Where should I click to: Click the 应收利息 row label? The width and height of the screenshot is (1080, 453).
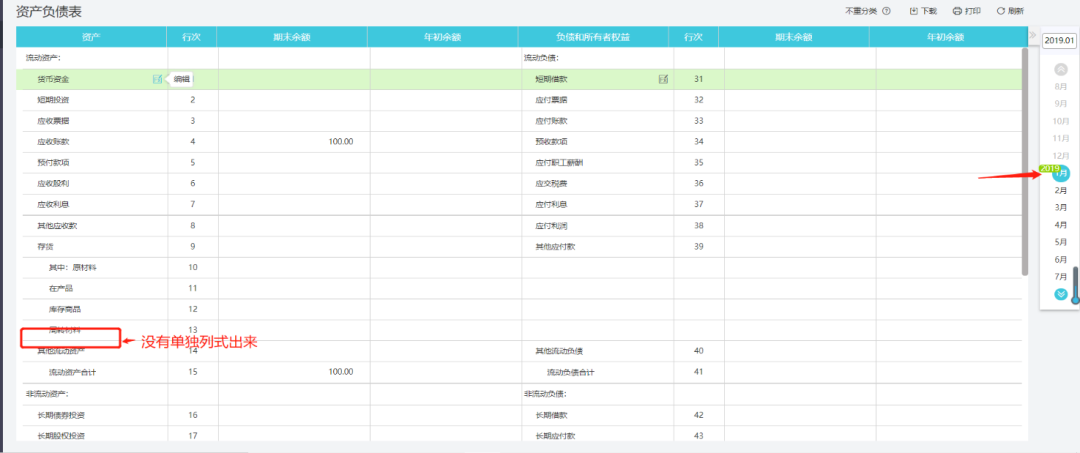(53, 204)
